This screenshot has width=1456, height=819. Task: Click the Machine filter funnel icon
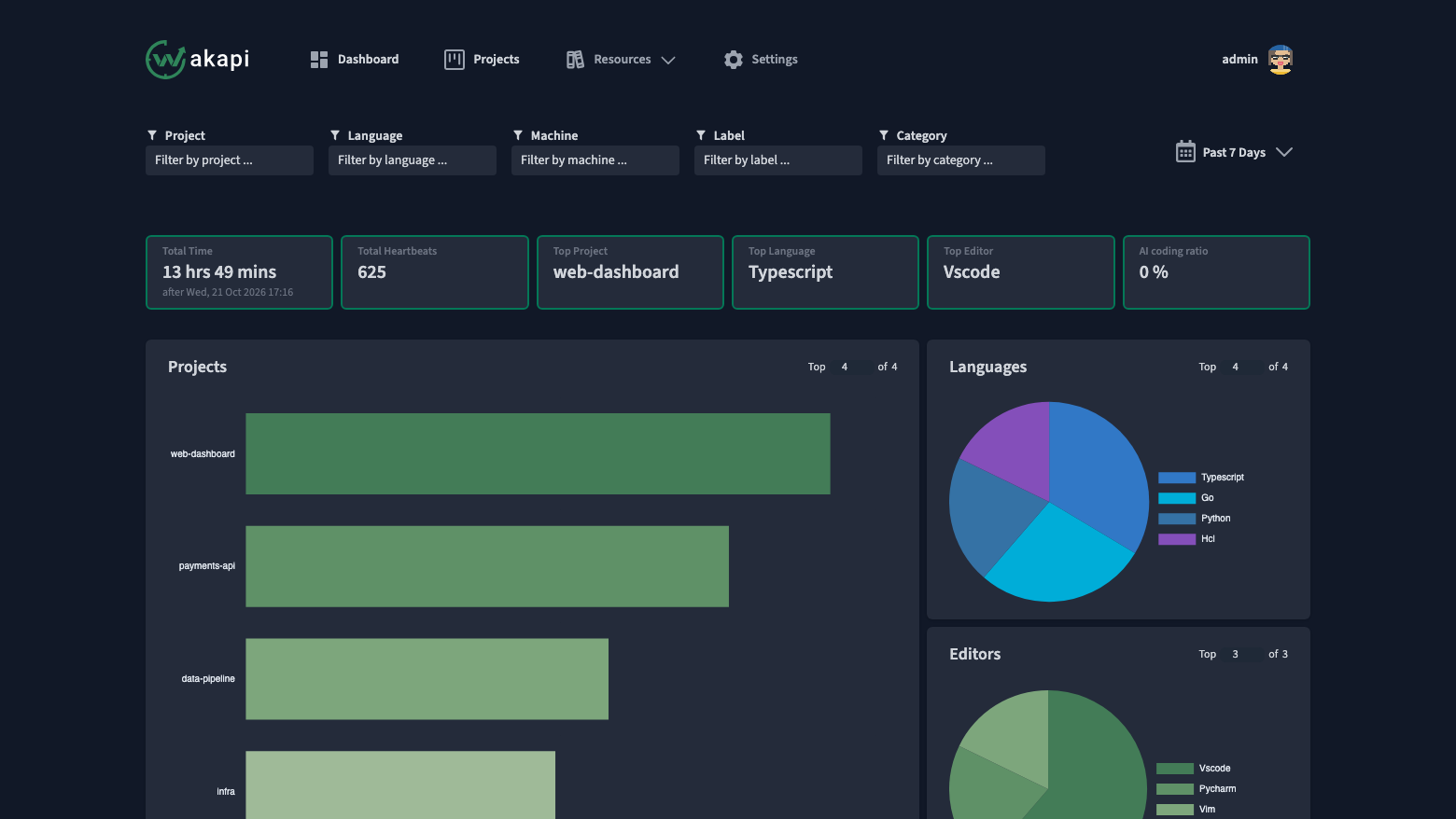point(518,136)
